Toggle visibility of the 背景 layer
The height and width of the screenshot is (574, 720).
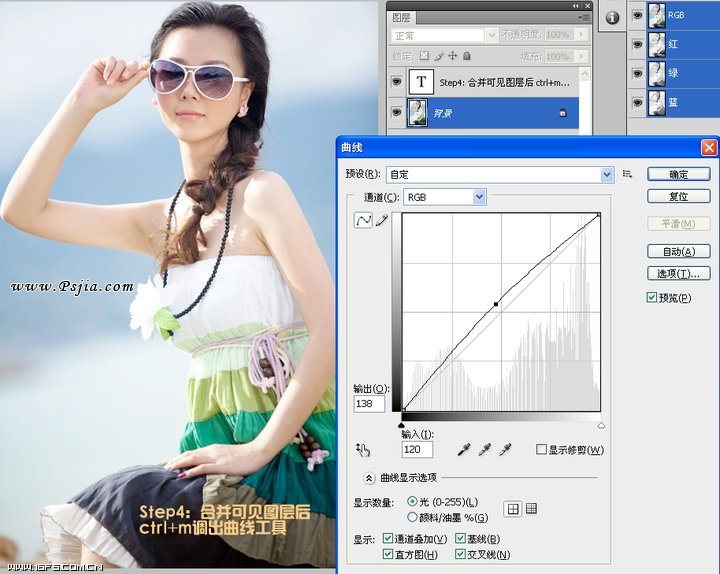(x=396, y=113)
